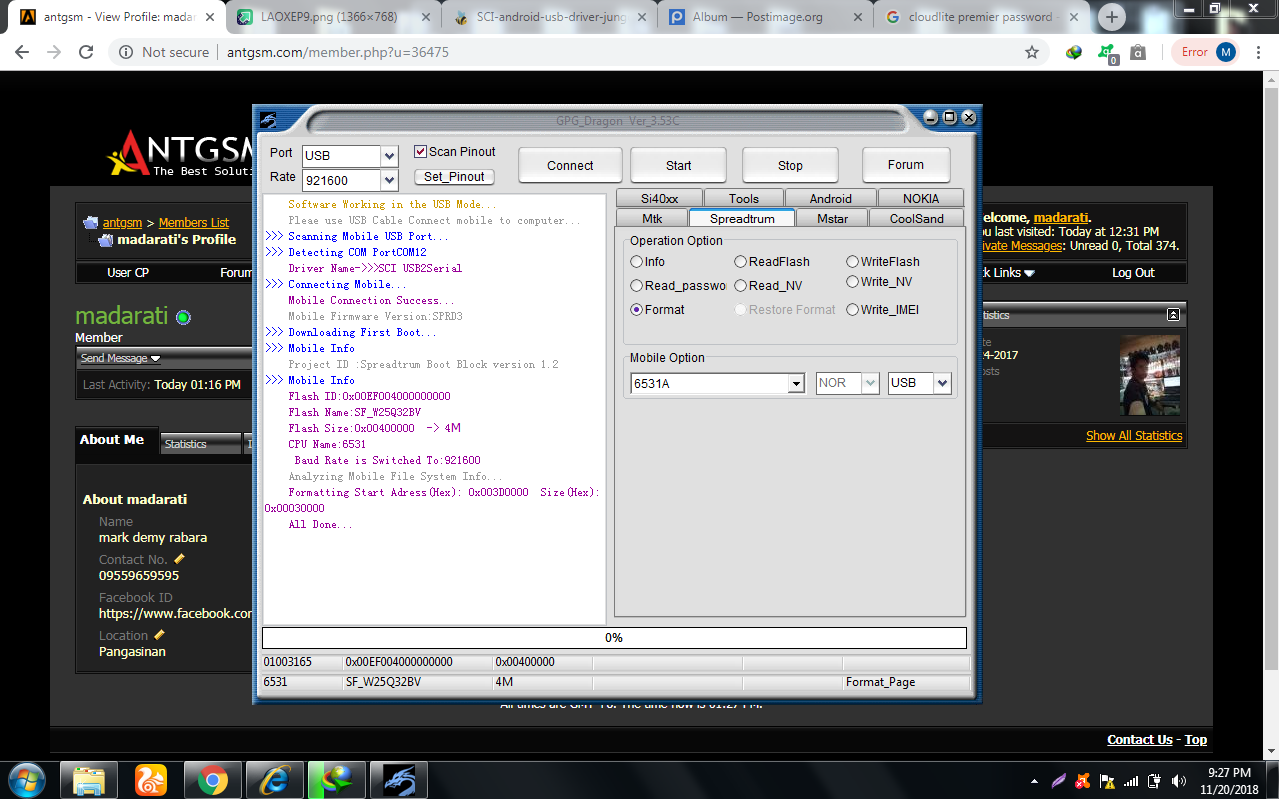Image resolution: width=1279 pixels, height=799 pixels.
Task: Click the online status icon beside madarati
Action: tap(183, 318)
